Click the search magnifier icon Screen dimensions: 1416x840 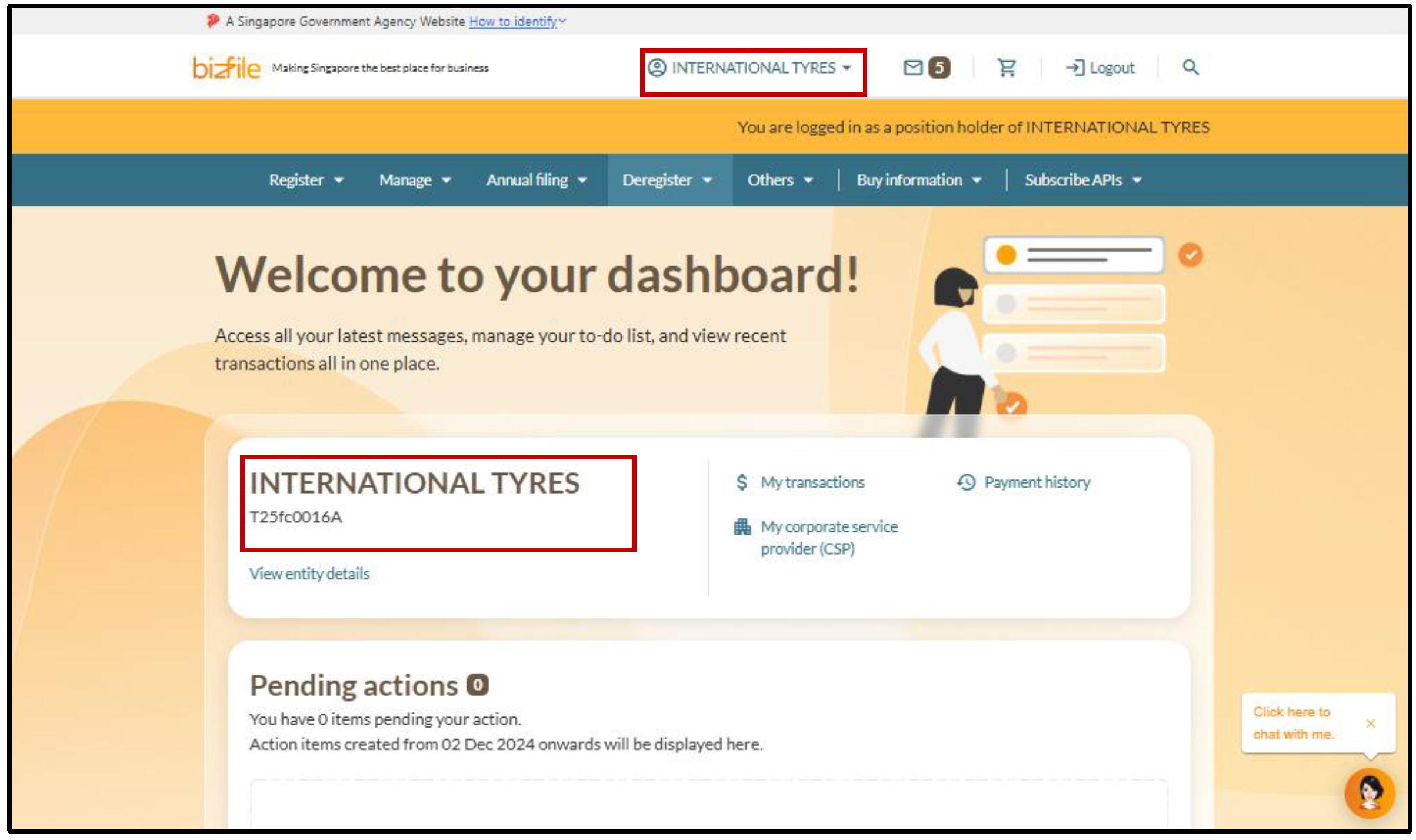1190,68
